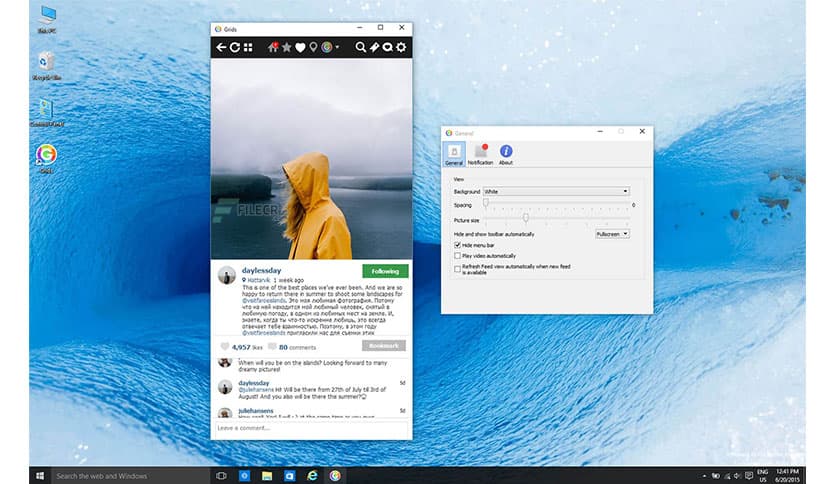Image resolution: width=836 pixels, height=484 pixels.
Task: Uncheck the Hide menu bar checkbox
Action: coord(457,245)
